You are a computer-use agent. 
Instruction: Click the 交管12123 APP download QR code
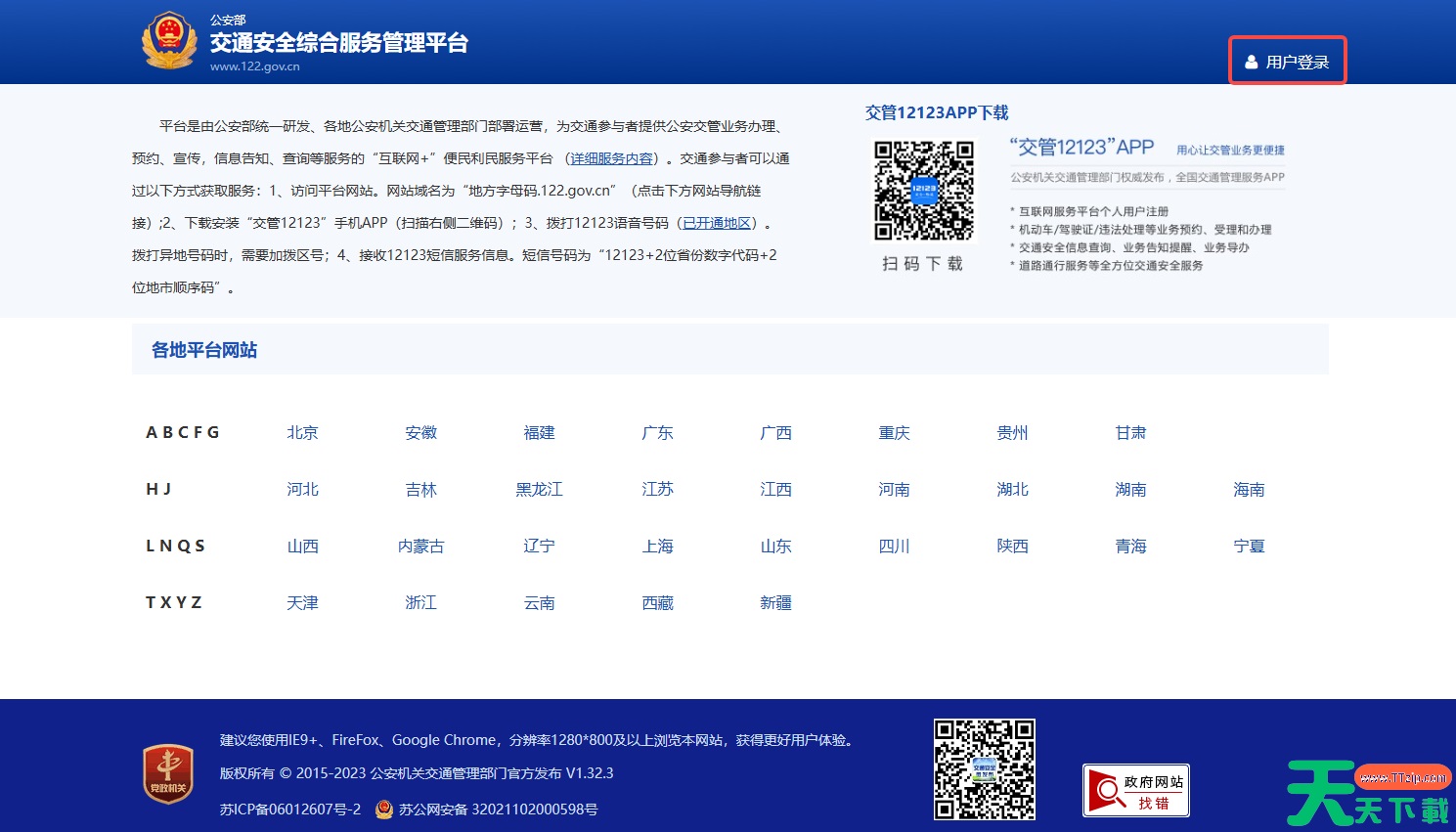[923, 191]
